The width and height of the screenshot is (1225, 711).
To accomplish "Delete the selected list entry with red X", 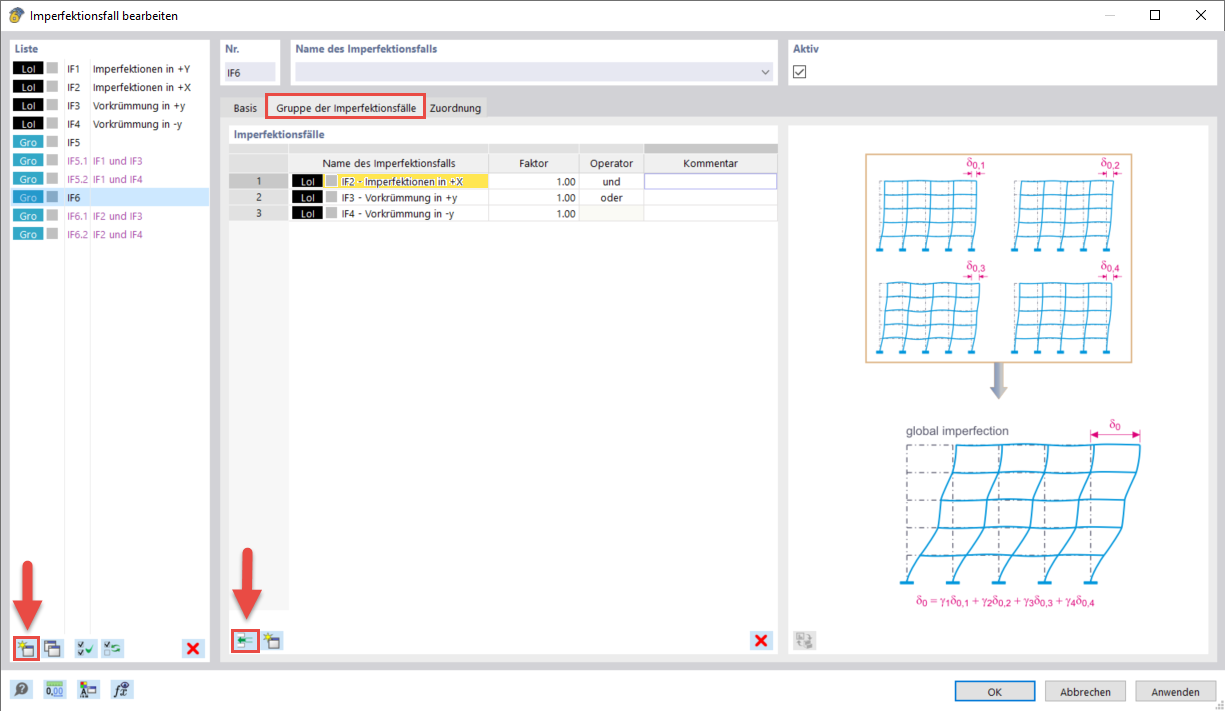I will point(193,648).
